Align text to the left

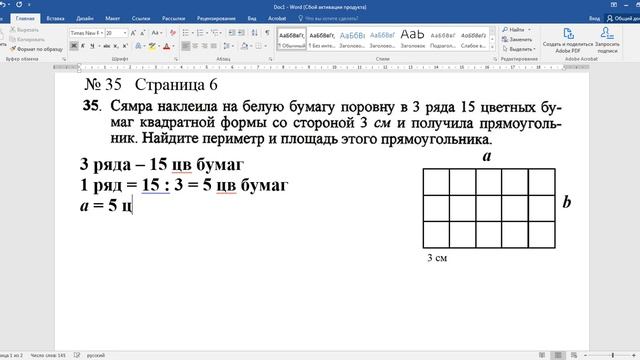pyautogui.click(x=186, y=46)
